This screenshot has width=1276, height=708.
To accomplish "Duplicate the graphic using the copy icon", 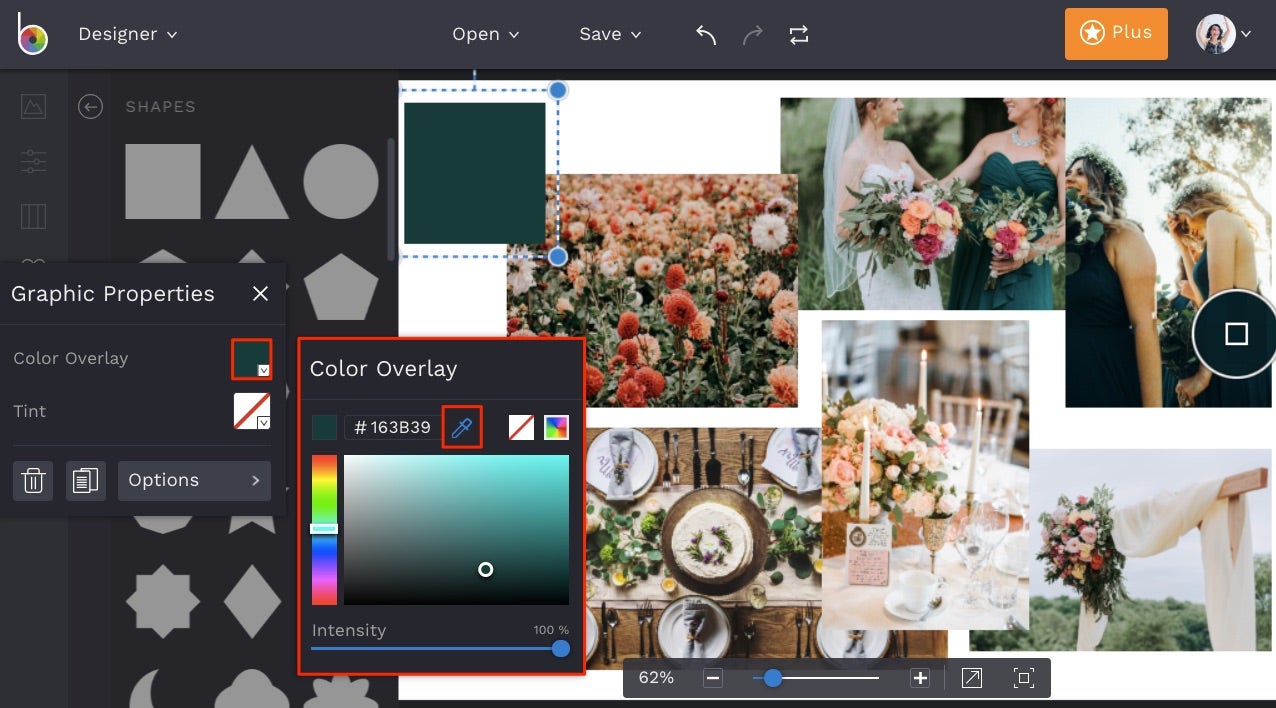I will click(86, 481).
